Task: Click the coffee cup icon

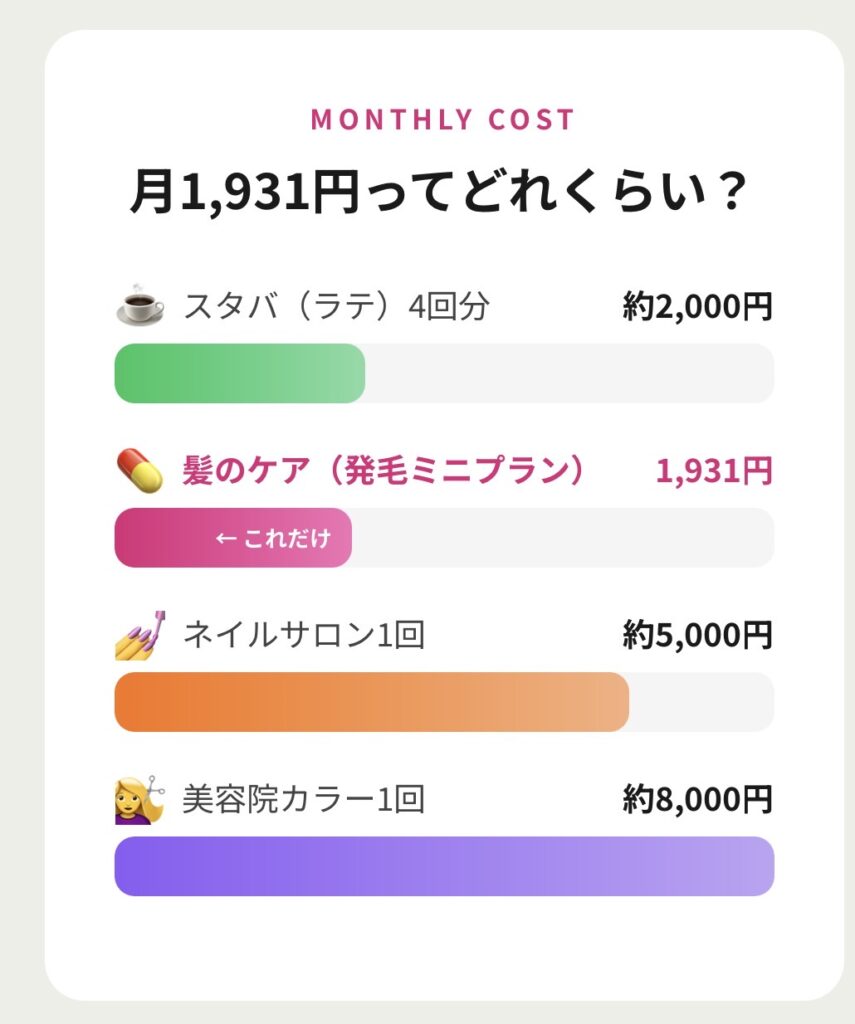Action: click(x=140, y=306)
